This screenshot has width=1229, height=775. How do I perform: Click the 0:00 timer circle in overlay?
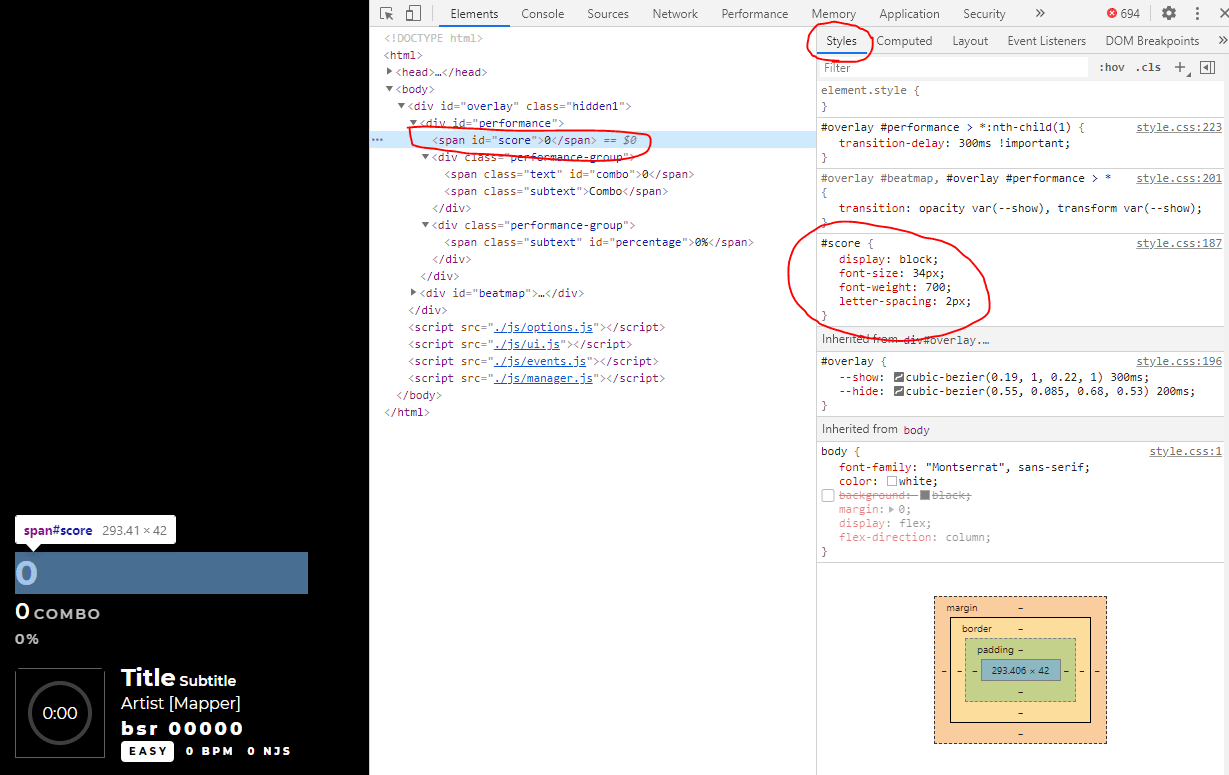point(60,713)
